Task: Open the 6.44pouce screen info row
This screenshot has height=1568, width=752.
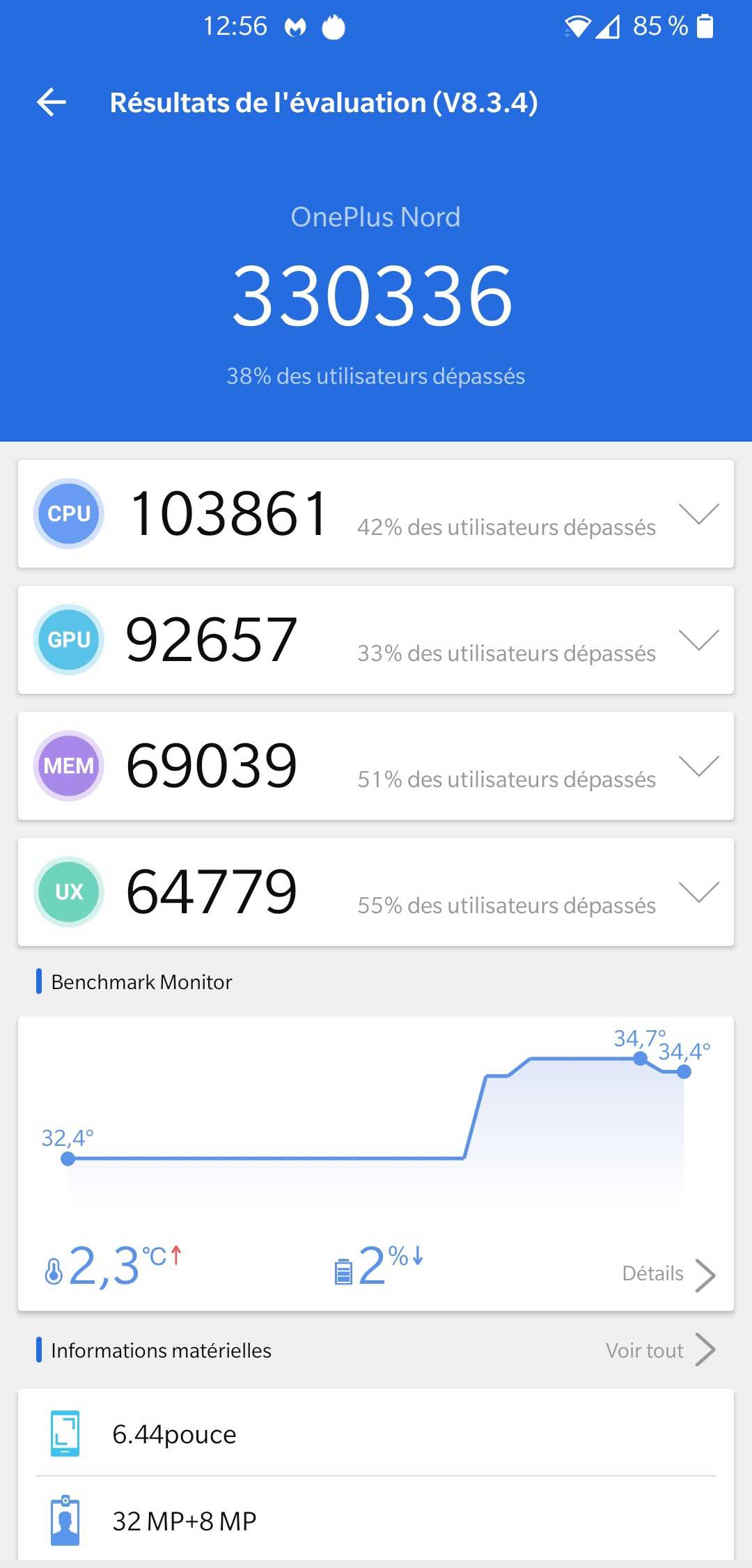Action: (376, 1434)
